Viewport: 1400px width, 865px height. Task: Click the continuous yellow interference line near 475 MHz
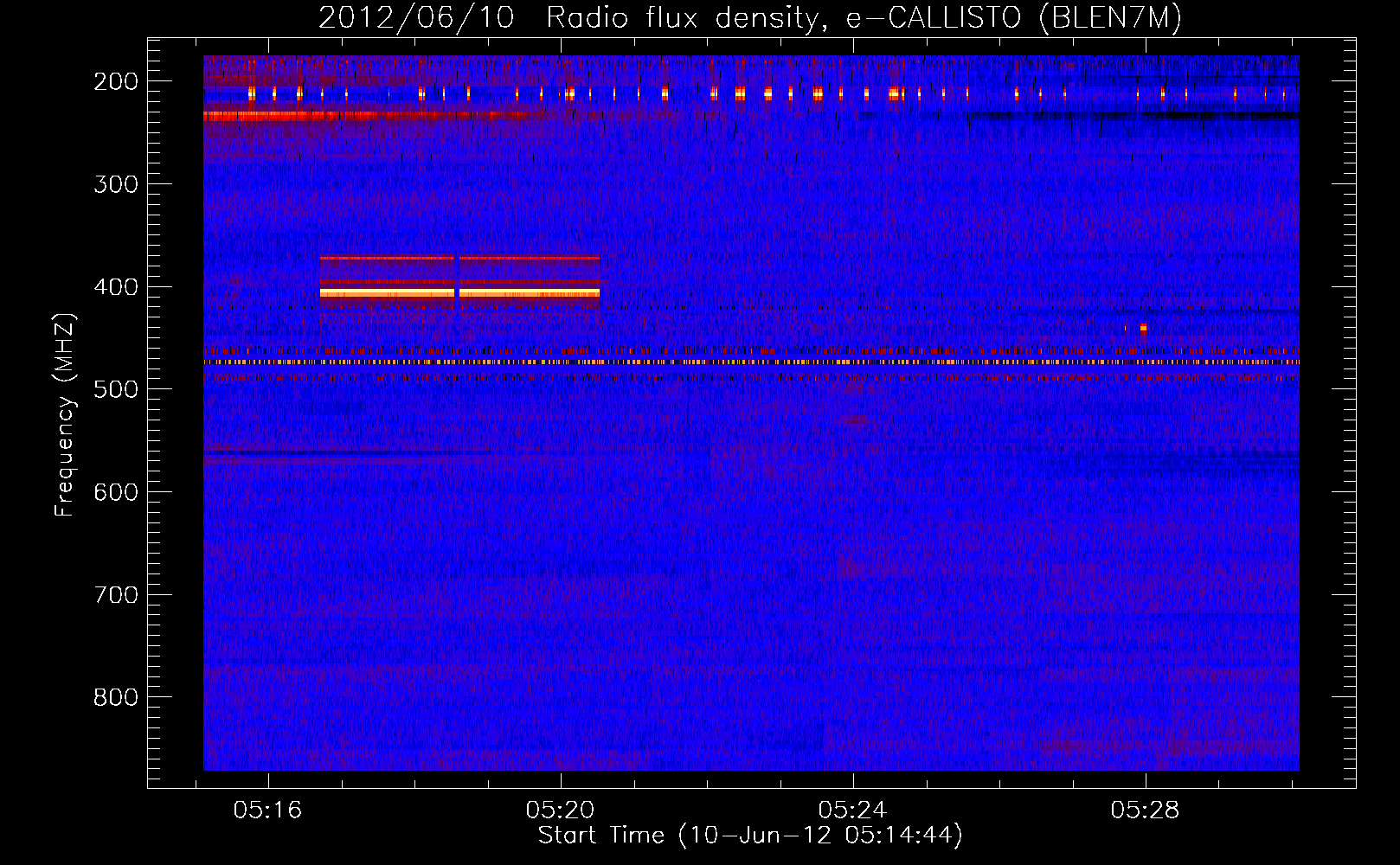751,362
